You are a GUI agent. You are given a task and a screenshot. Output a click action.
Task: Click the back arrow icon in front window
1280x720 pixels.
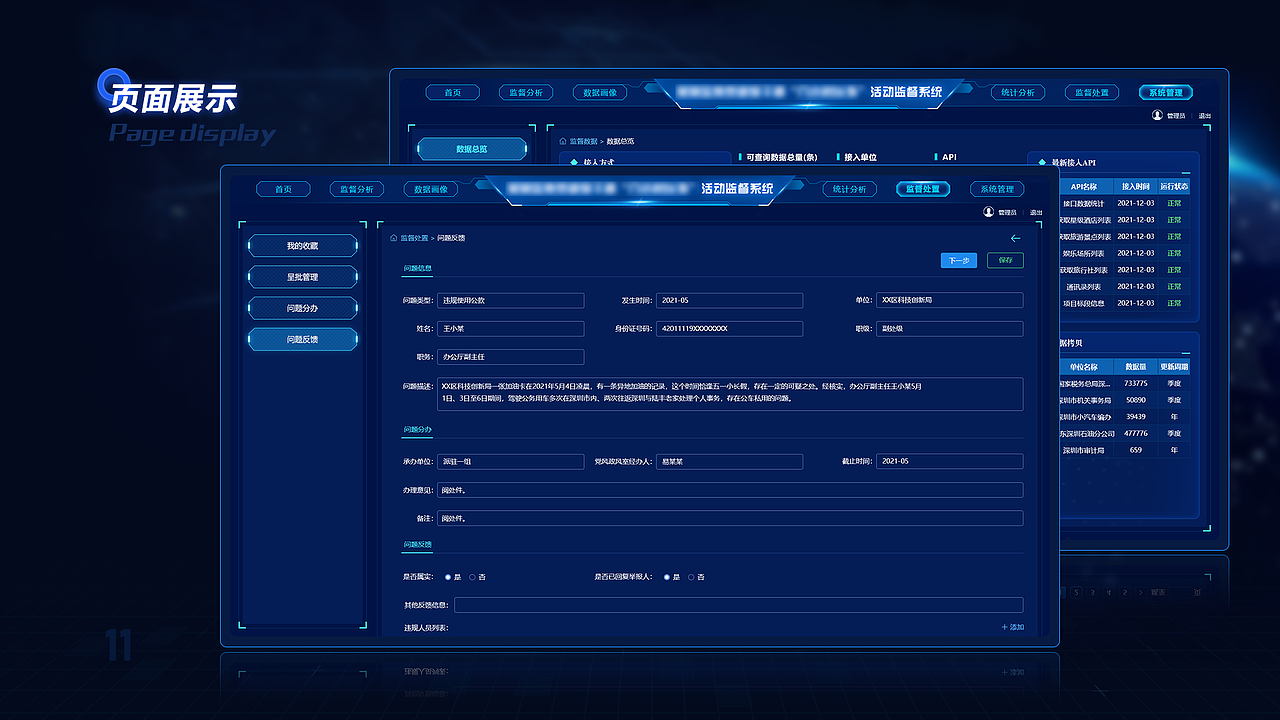(1016, 238)
